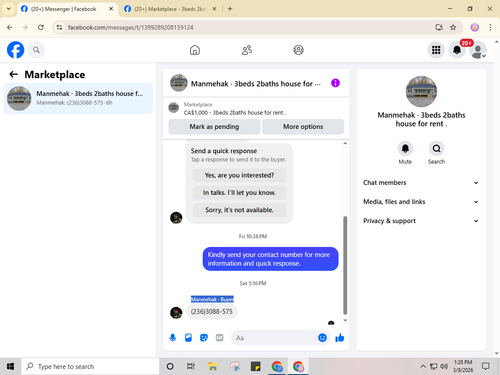
Task: Click the (236)3088-575 message bubble
Action: pos(212,312)
